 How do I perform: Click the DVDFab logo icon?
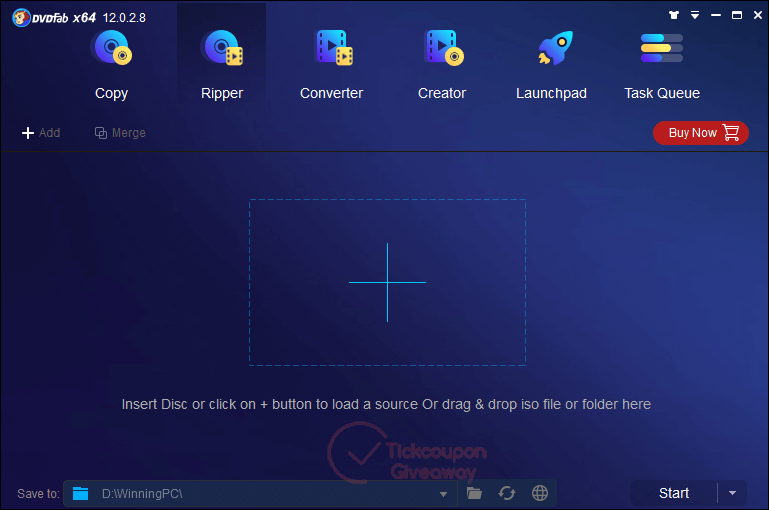tap(21, 18)
